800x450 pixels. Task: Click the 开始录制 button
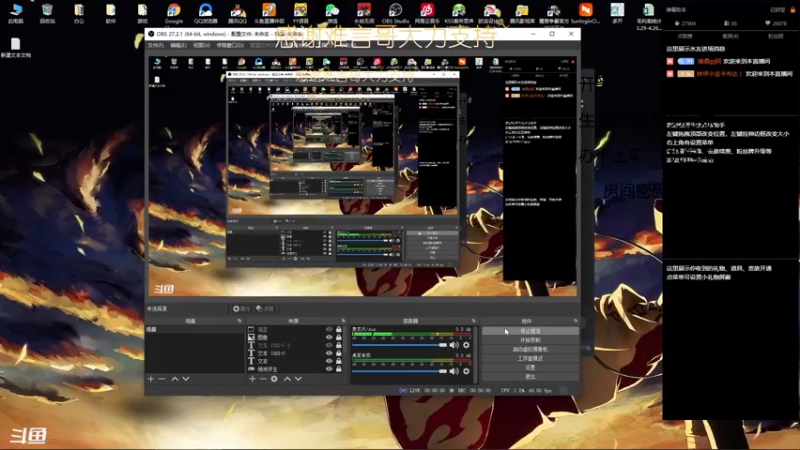pyautogui.click(x=530, y=340)
